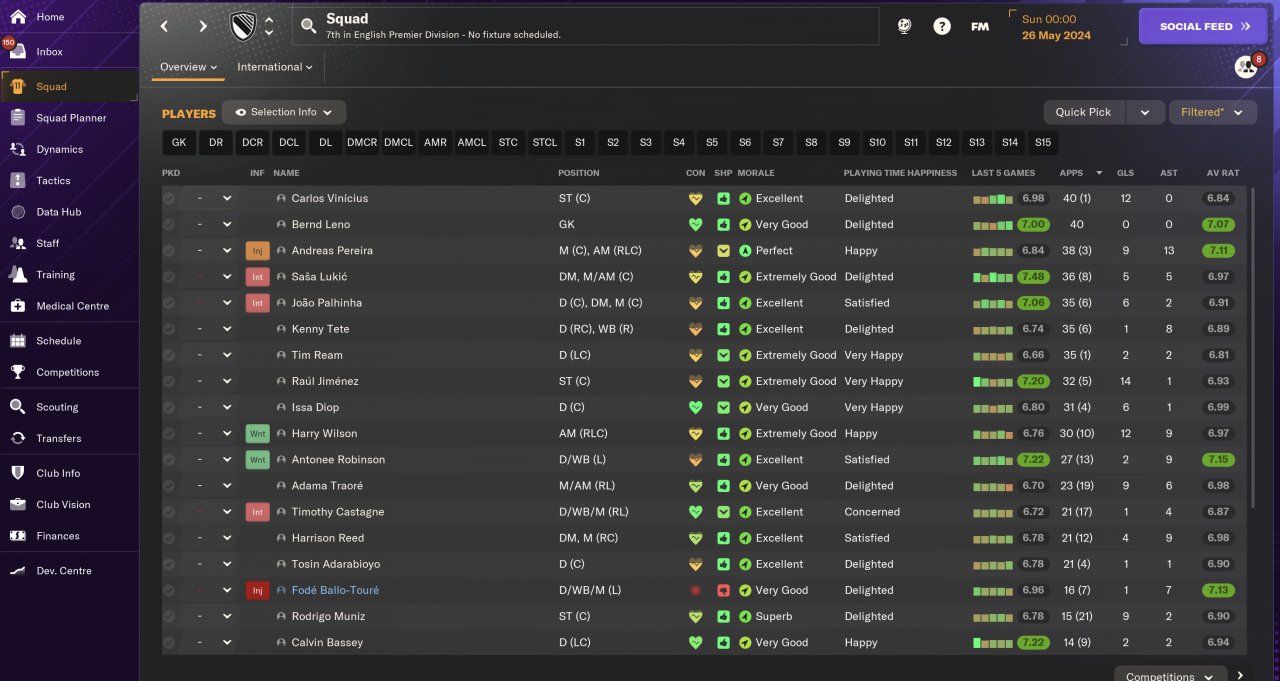Open the help question mark icon

click(x=942, y=27)
